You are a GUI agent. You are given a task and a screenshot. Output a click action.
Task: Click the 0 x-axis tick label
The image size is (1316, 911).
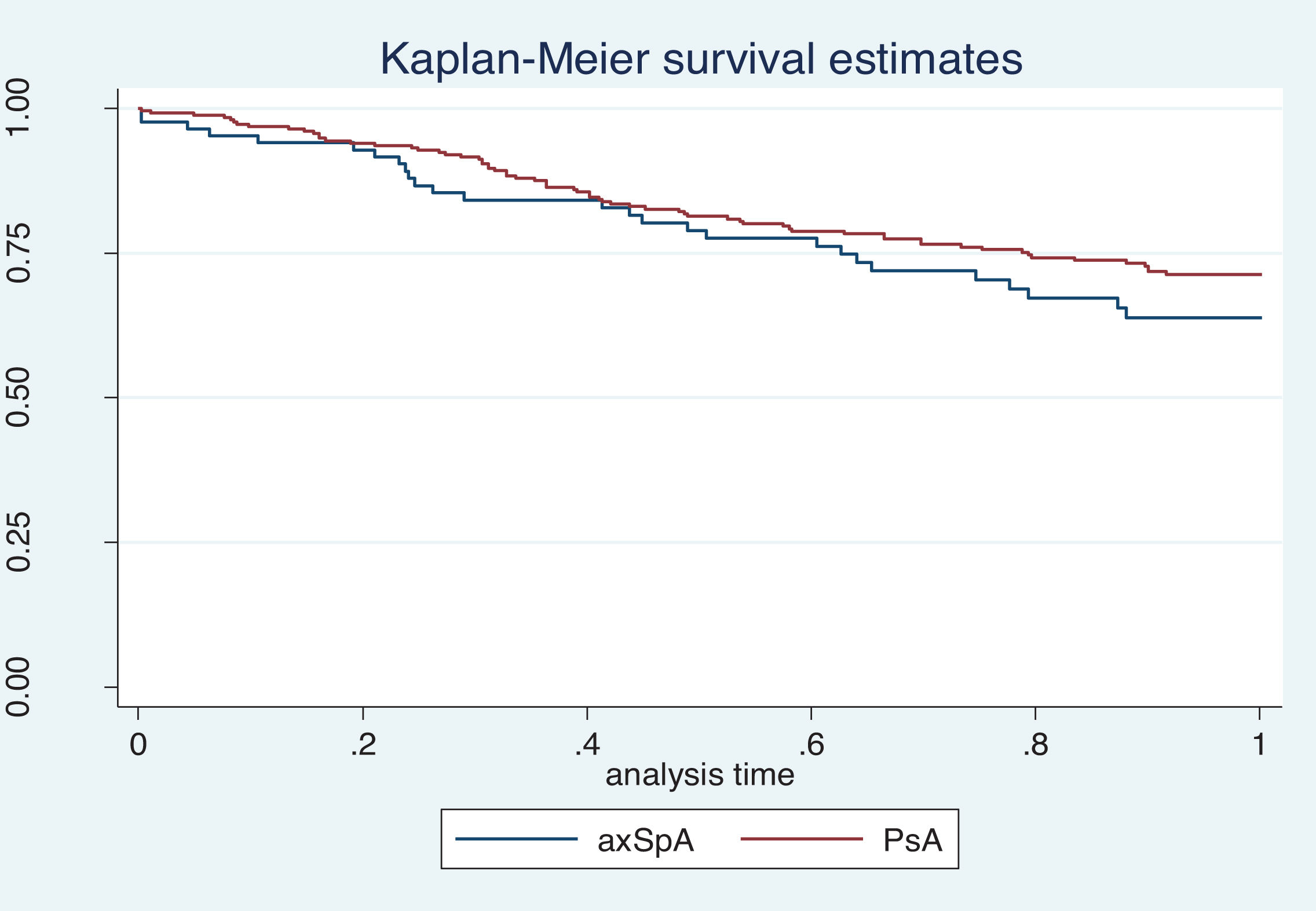pos(138,745)
